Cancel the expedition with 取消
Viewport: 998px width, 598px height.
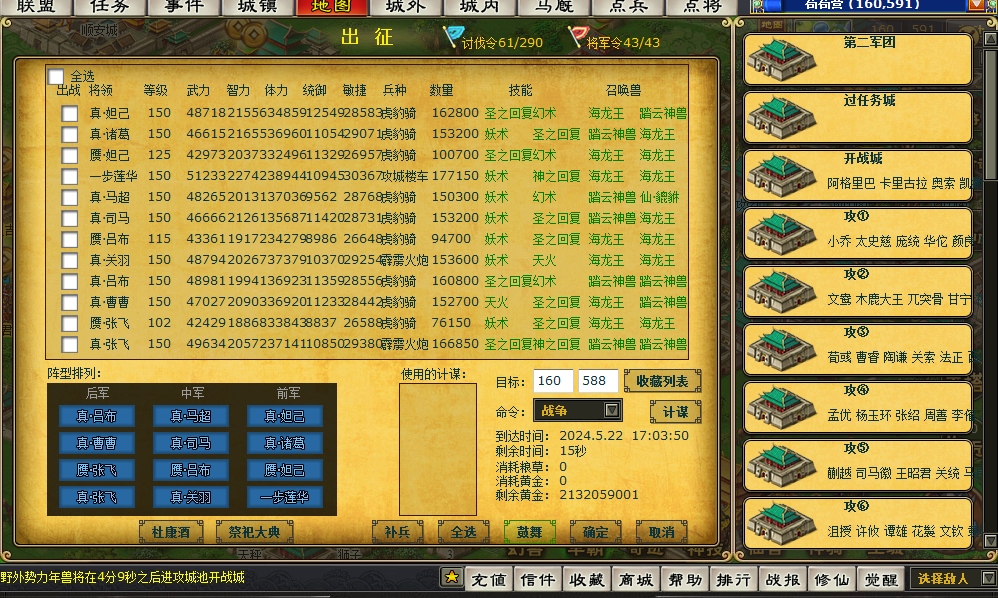[662, 532]
